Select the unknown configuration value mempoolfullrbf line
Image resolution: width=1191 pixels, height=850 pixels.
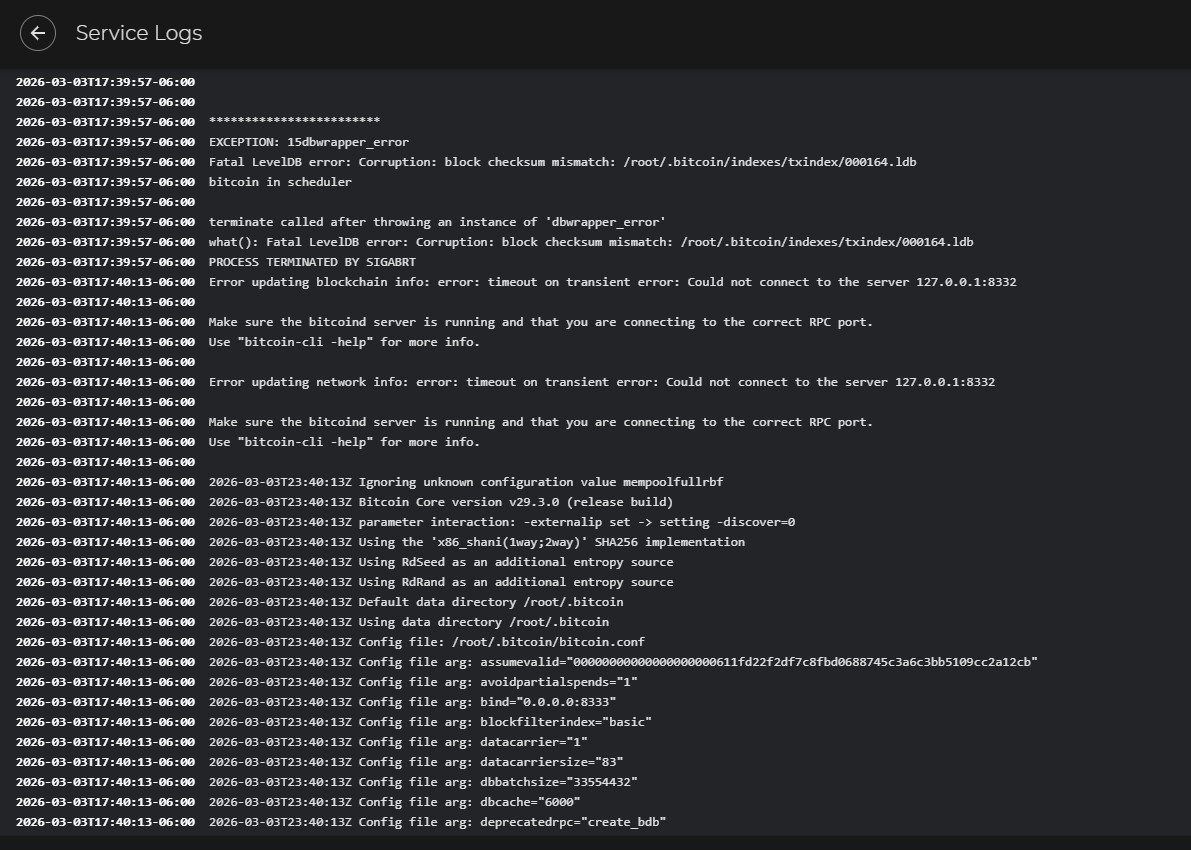coord(466,482)
